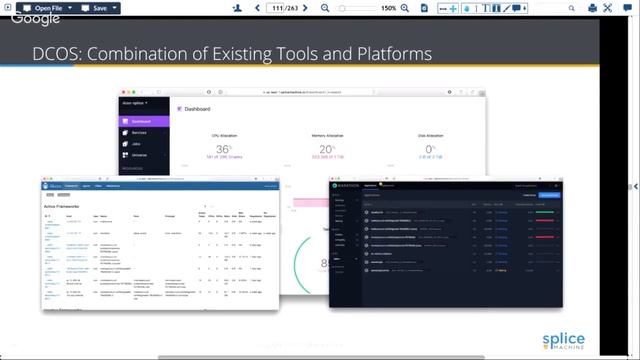Go to the next page arrow
The image size is (640, 360).
[305, 8]
